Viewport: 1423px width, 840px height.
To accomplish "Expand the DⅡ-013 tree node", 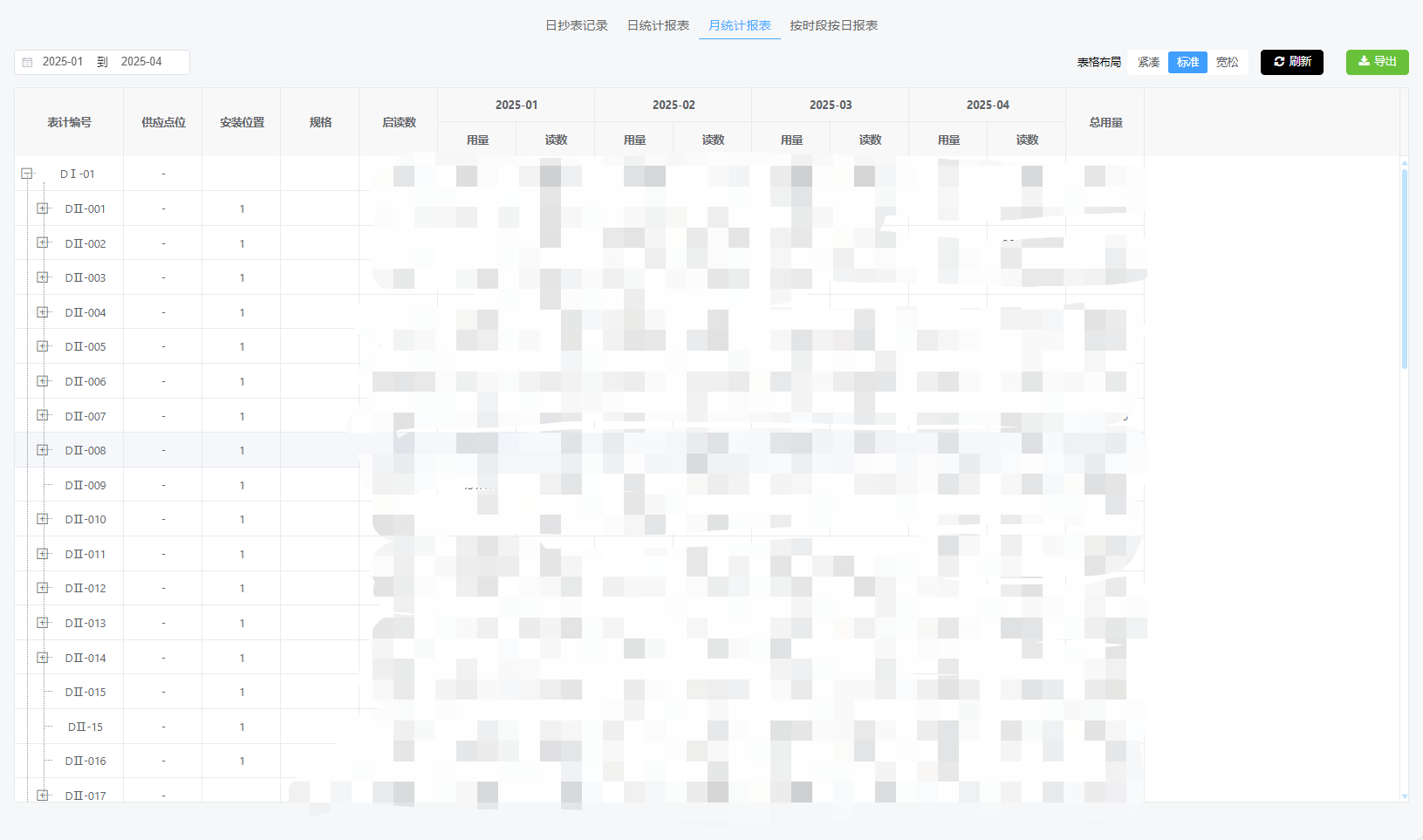I will coord(42,623).
